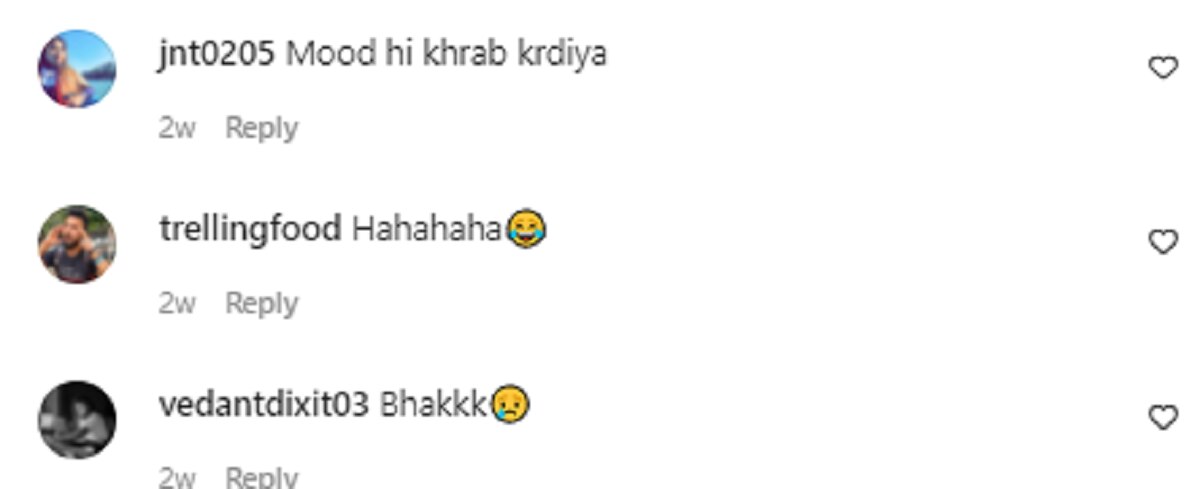Reply to vedantdixit03's Bhakkk comment
1200x489 pixels.
tap(262, 477)
